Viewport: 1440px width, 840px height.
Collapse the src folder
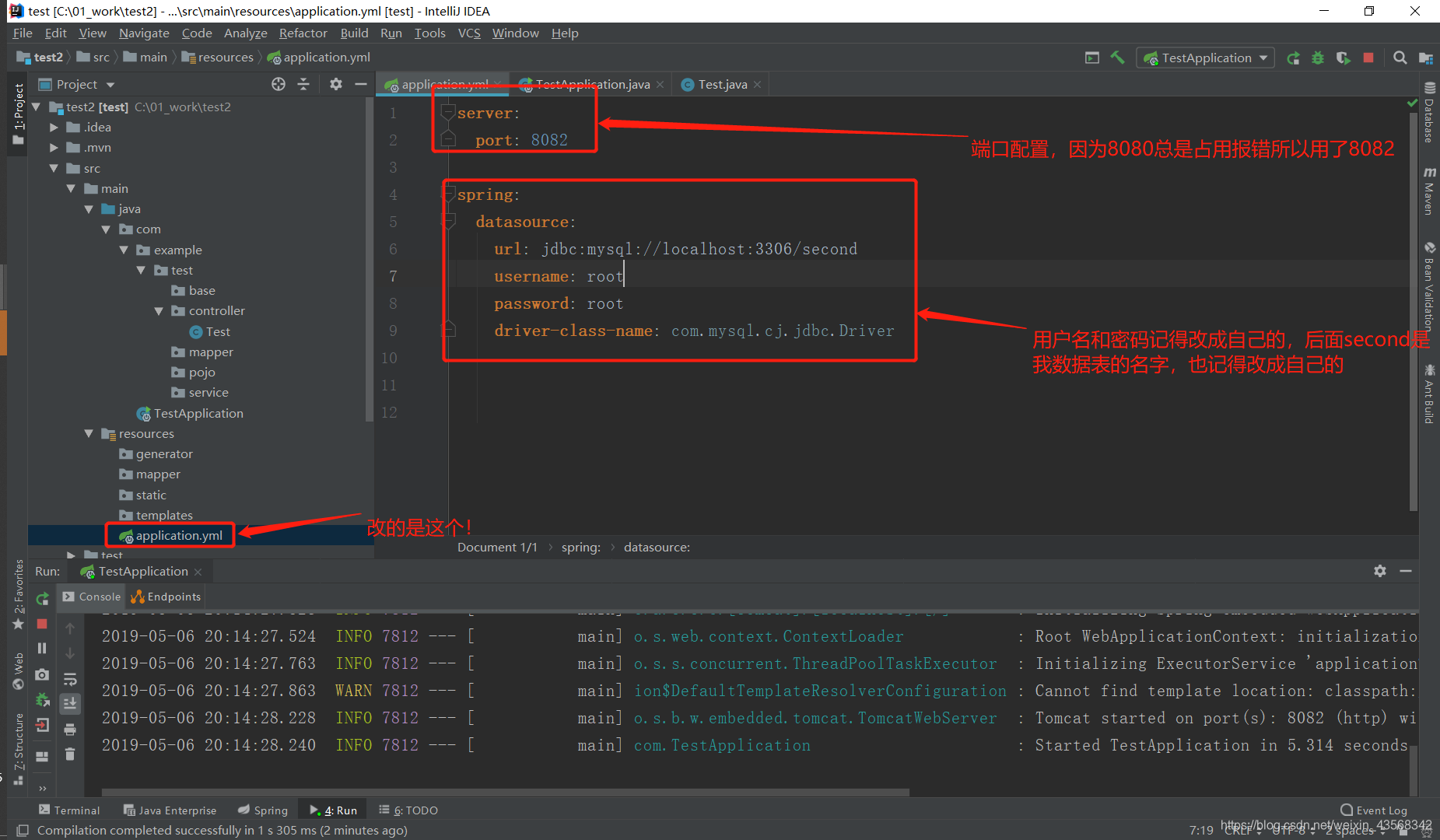(54, 168)
